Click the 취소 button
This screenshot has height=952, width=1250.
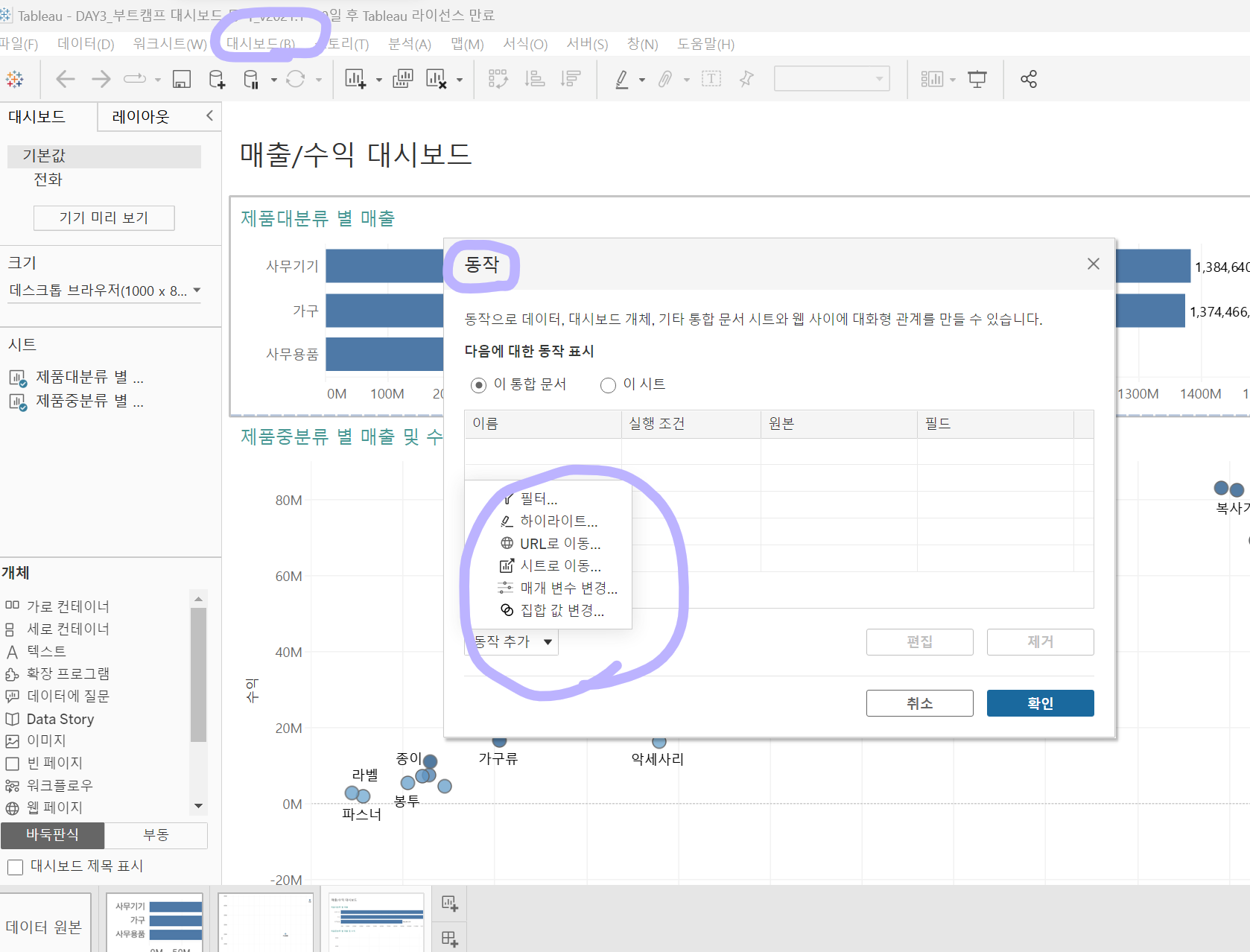coord(919,703)
